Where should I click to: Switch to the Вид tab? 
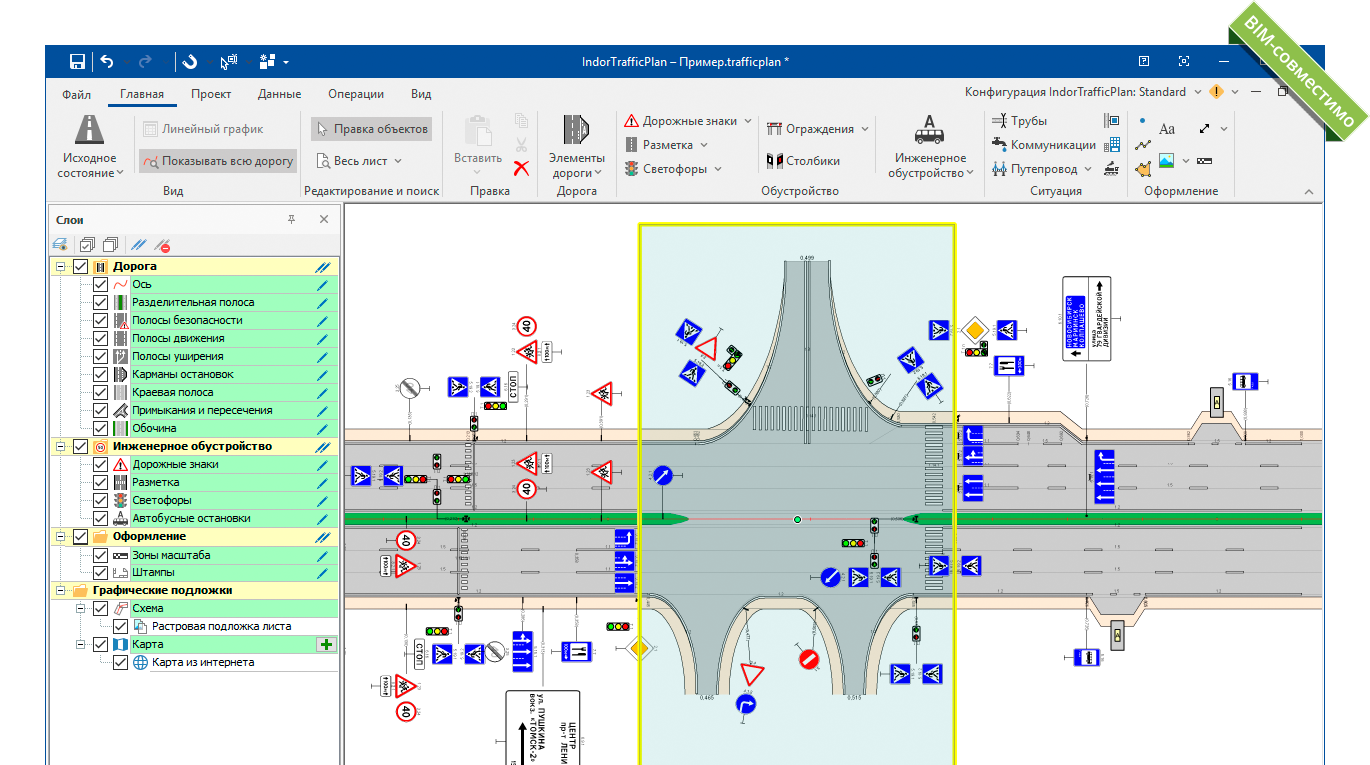pyautogui.click(x=421, y=94)
